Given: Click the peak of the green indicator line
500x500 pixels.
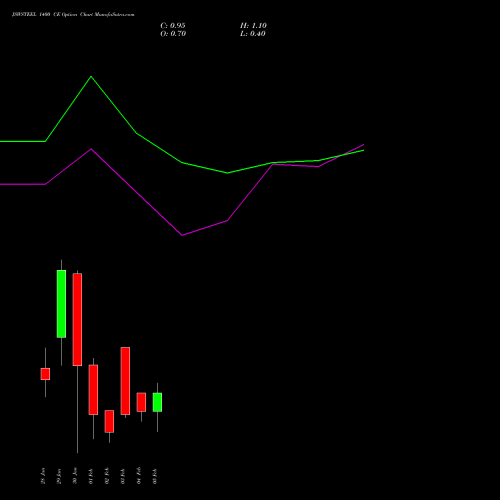Looking at the screenshot, I should click(91, 77).
